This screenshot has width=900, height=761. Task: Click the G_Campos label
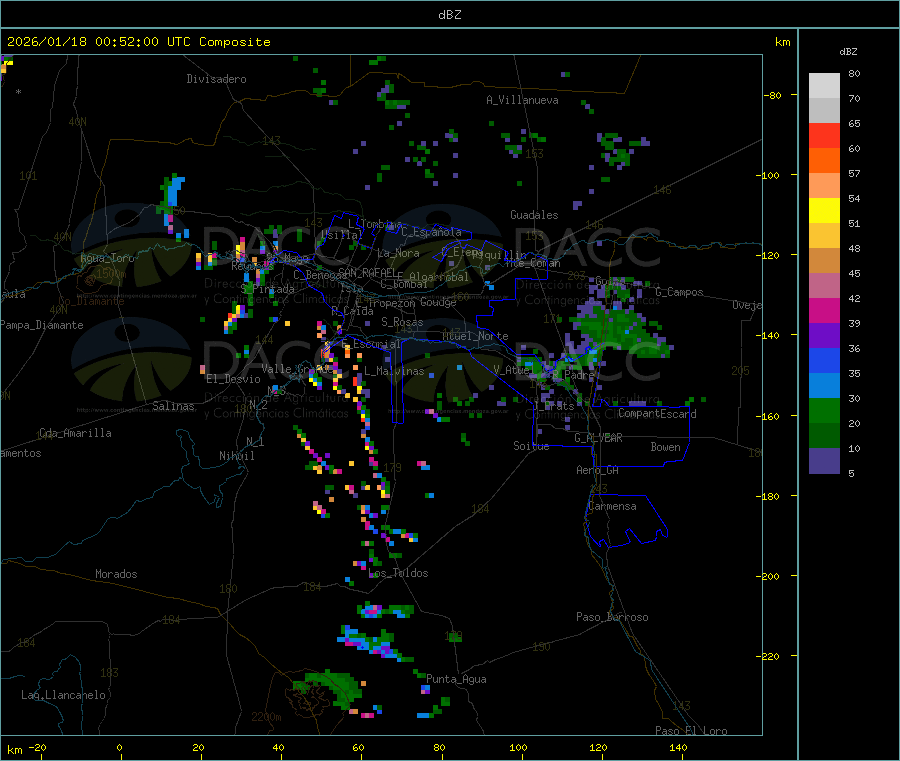coord(679,292)
